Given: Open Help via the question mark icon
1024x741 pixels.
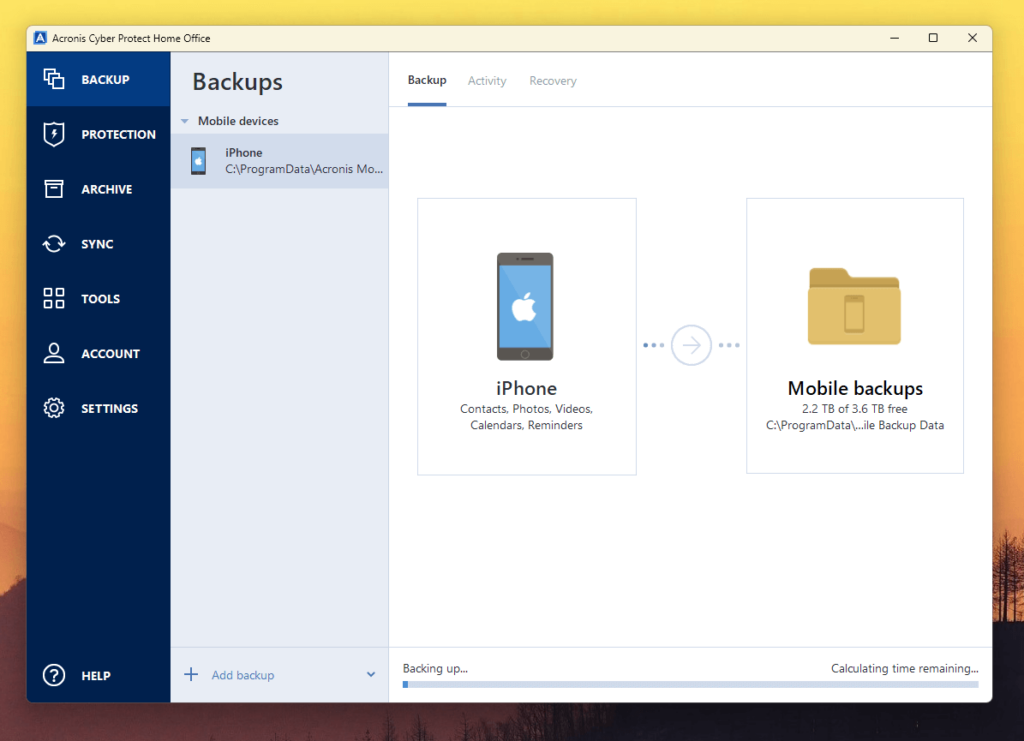Looking at the screenshot, I should click(54, 676).
